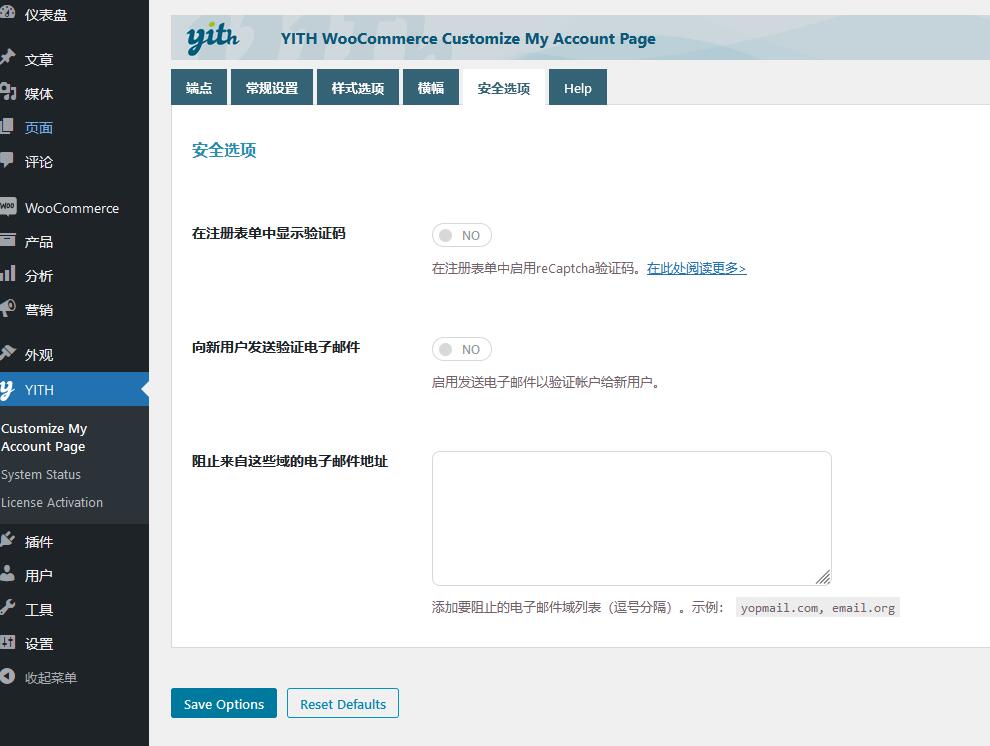Click the WooCommerce logo icon in sidebar
Viewport: 990px width, 746px height.
coord(7,207)
